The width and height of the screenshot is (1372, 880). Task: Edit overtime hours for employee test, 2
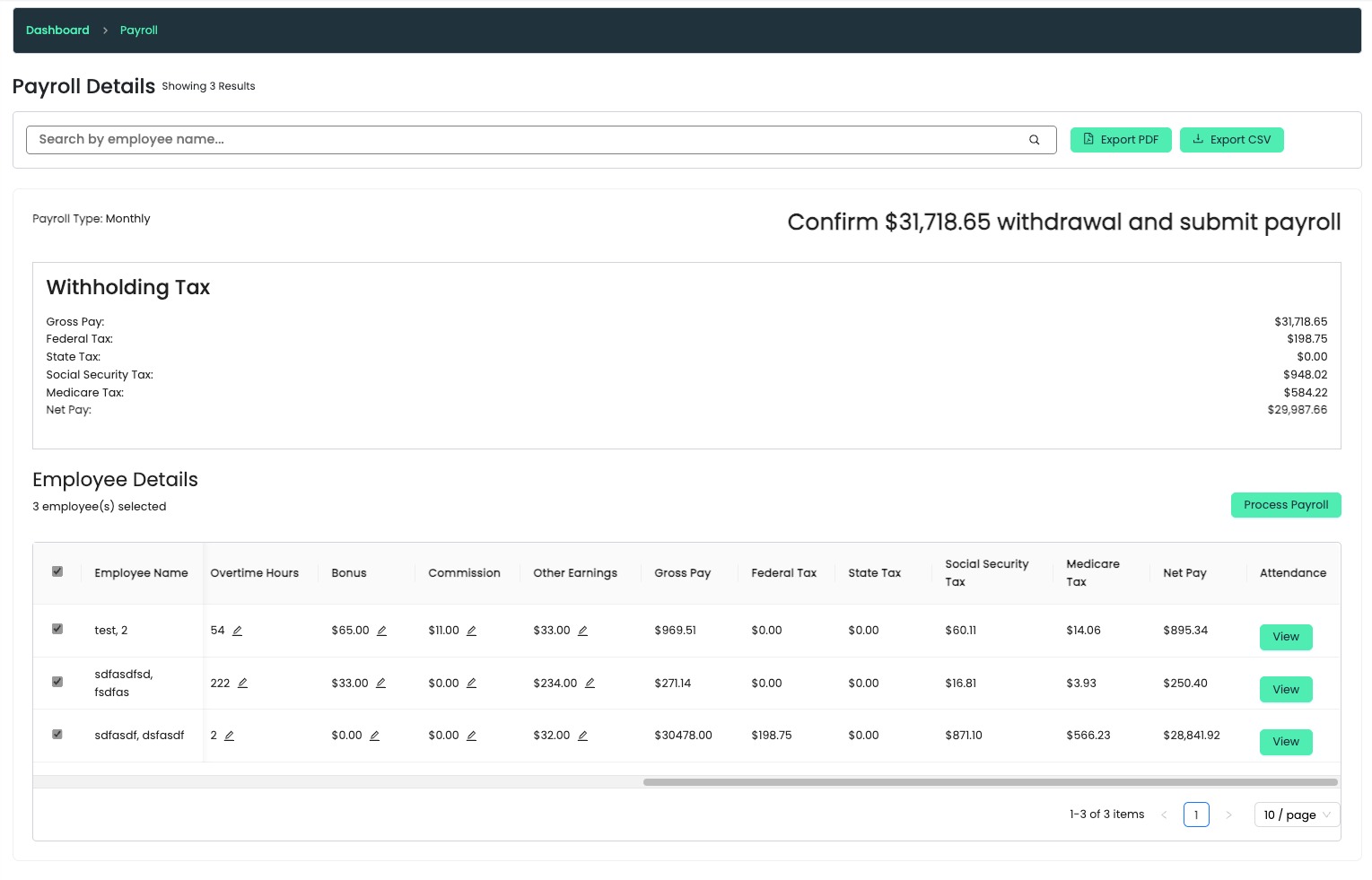tap(237, 630)
